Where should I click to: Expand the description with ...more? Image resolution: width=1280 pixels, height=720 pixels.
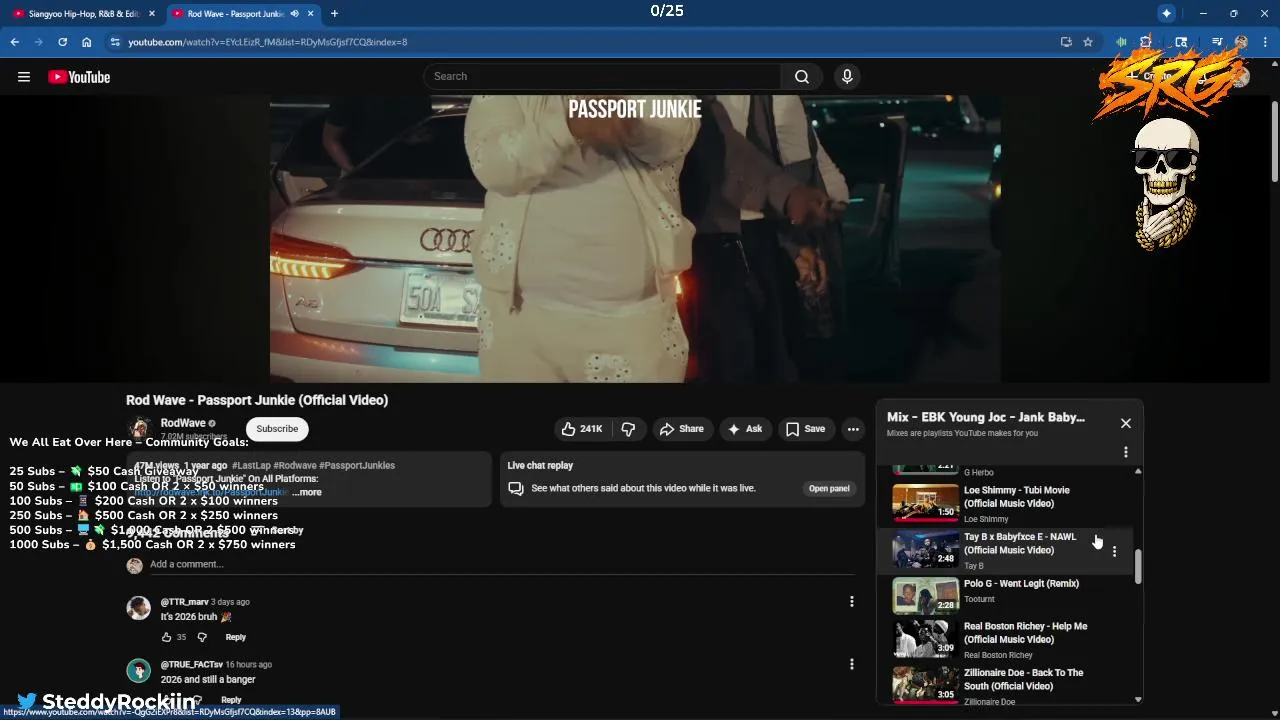click(x=307, y=492)
